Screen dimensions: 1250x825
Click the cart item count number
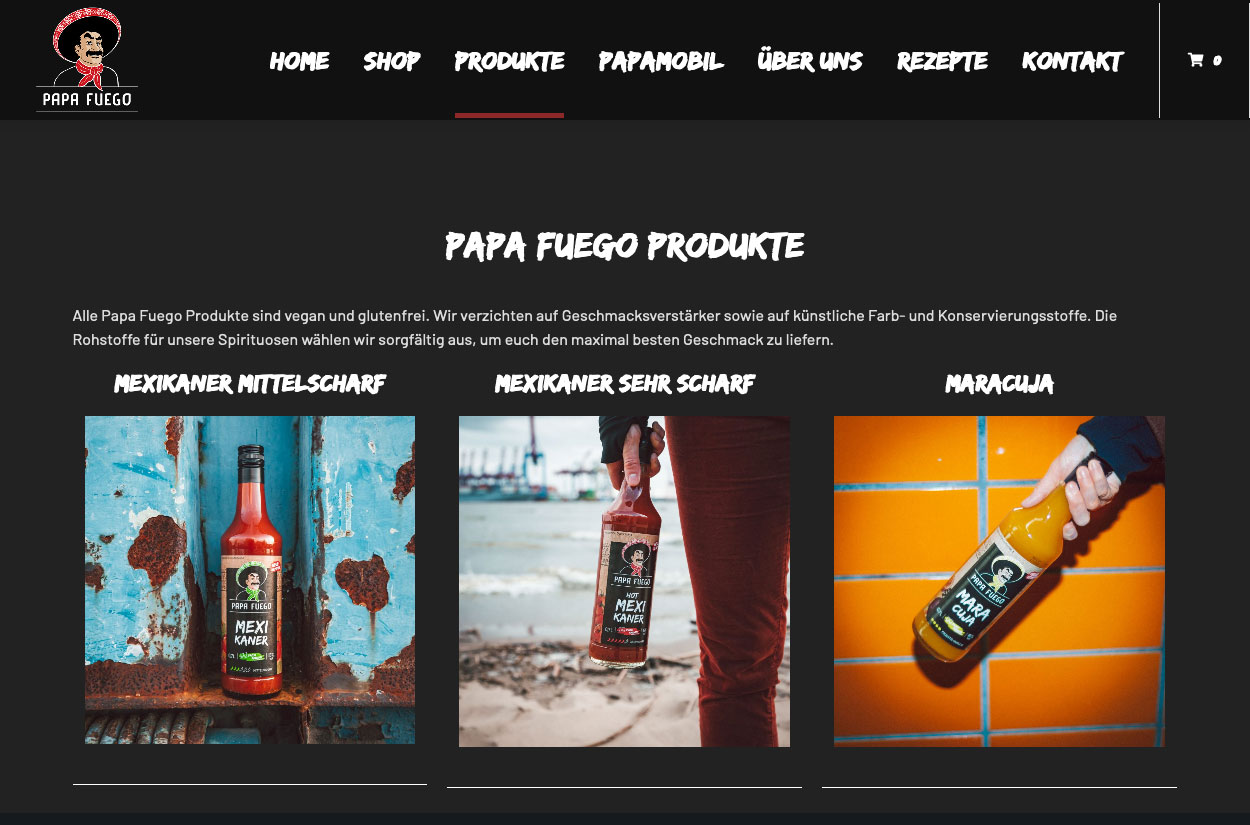pos(1217,61)
